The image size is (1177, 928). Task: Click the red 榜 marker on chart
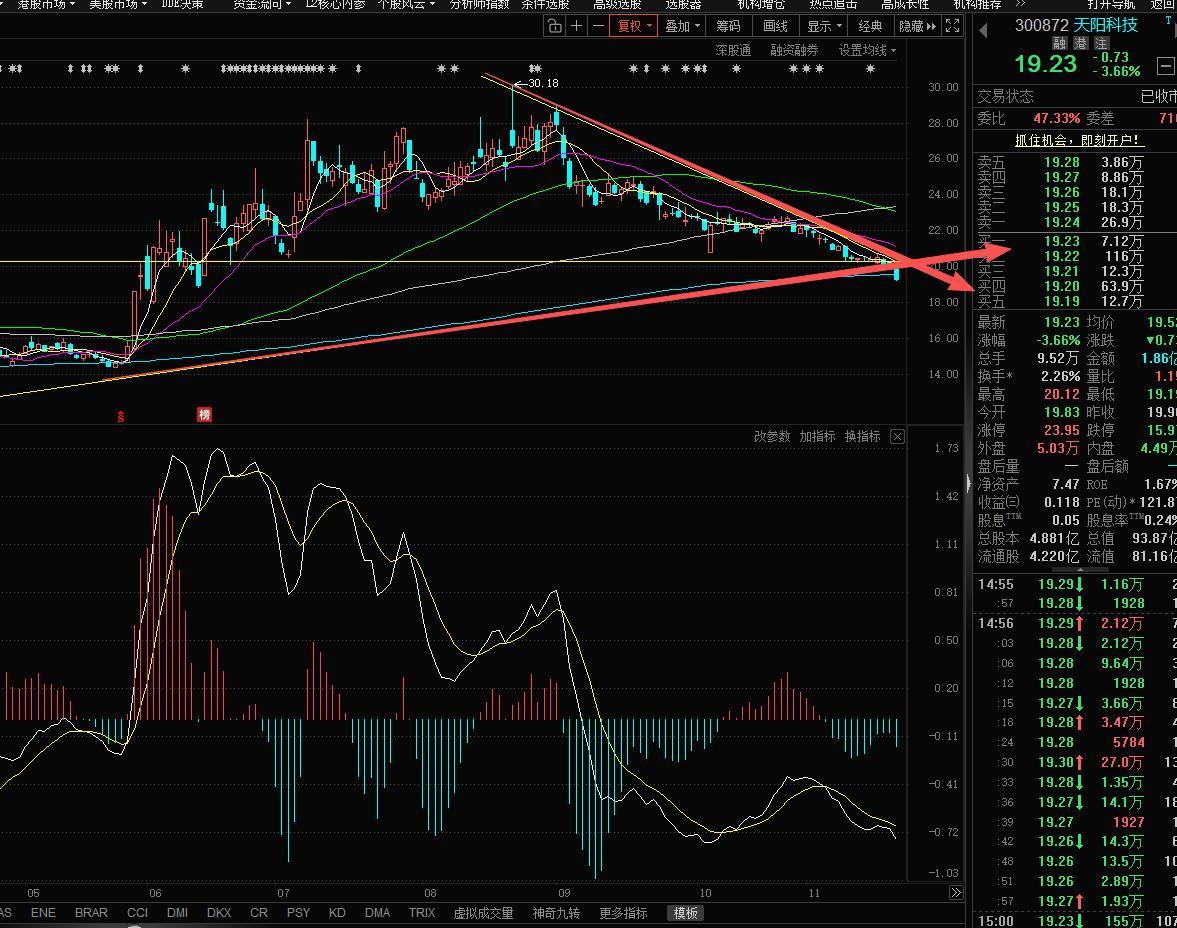(x=204, y=414)
